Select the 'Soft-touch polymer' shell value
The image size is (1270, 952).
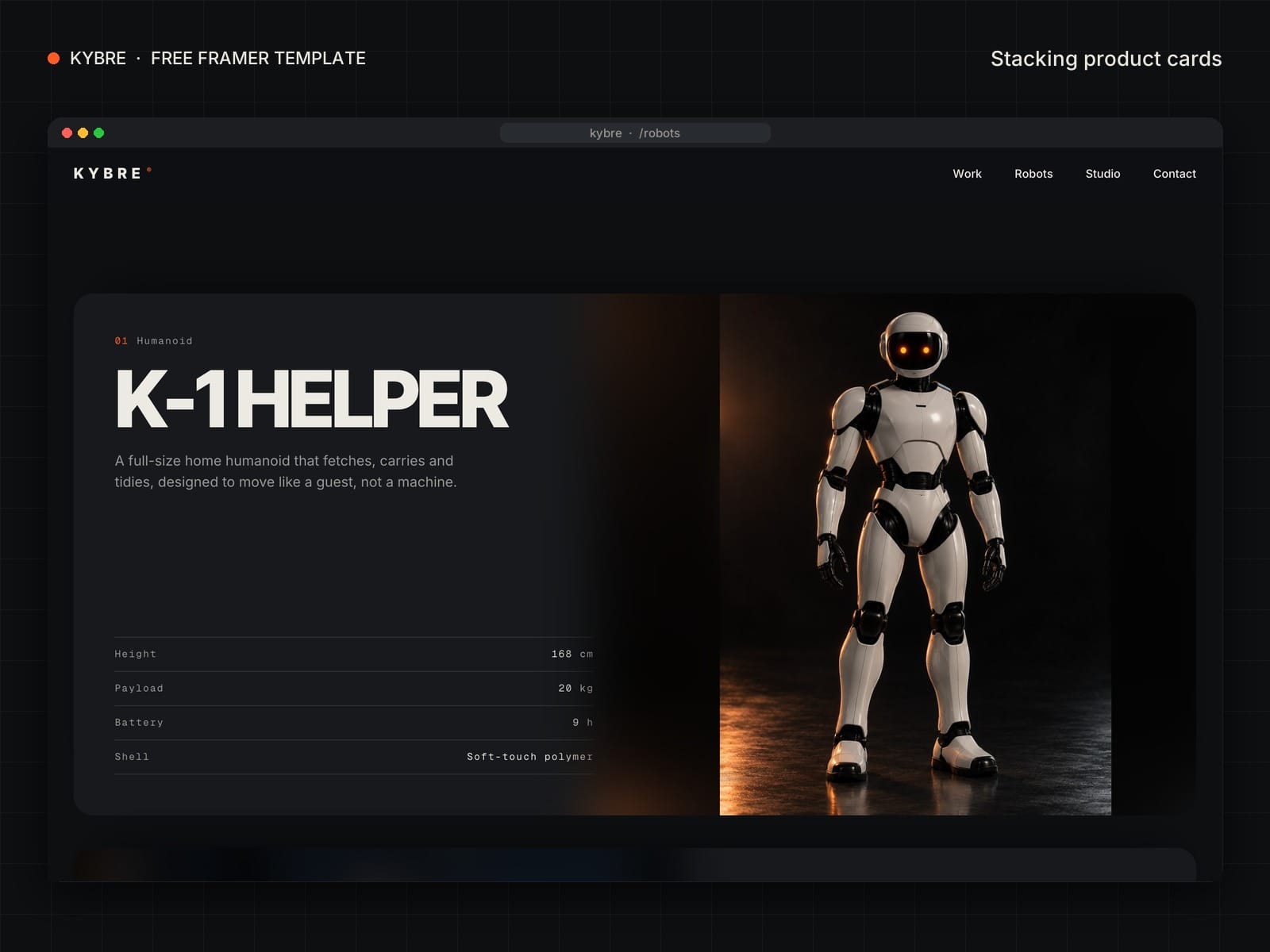[x=530, y=757]
